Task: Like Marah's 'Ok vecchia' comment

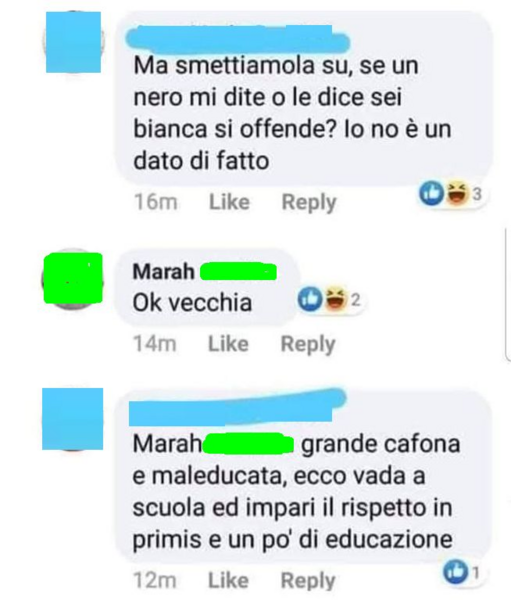Action: pos(229,344)
